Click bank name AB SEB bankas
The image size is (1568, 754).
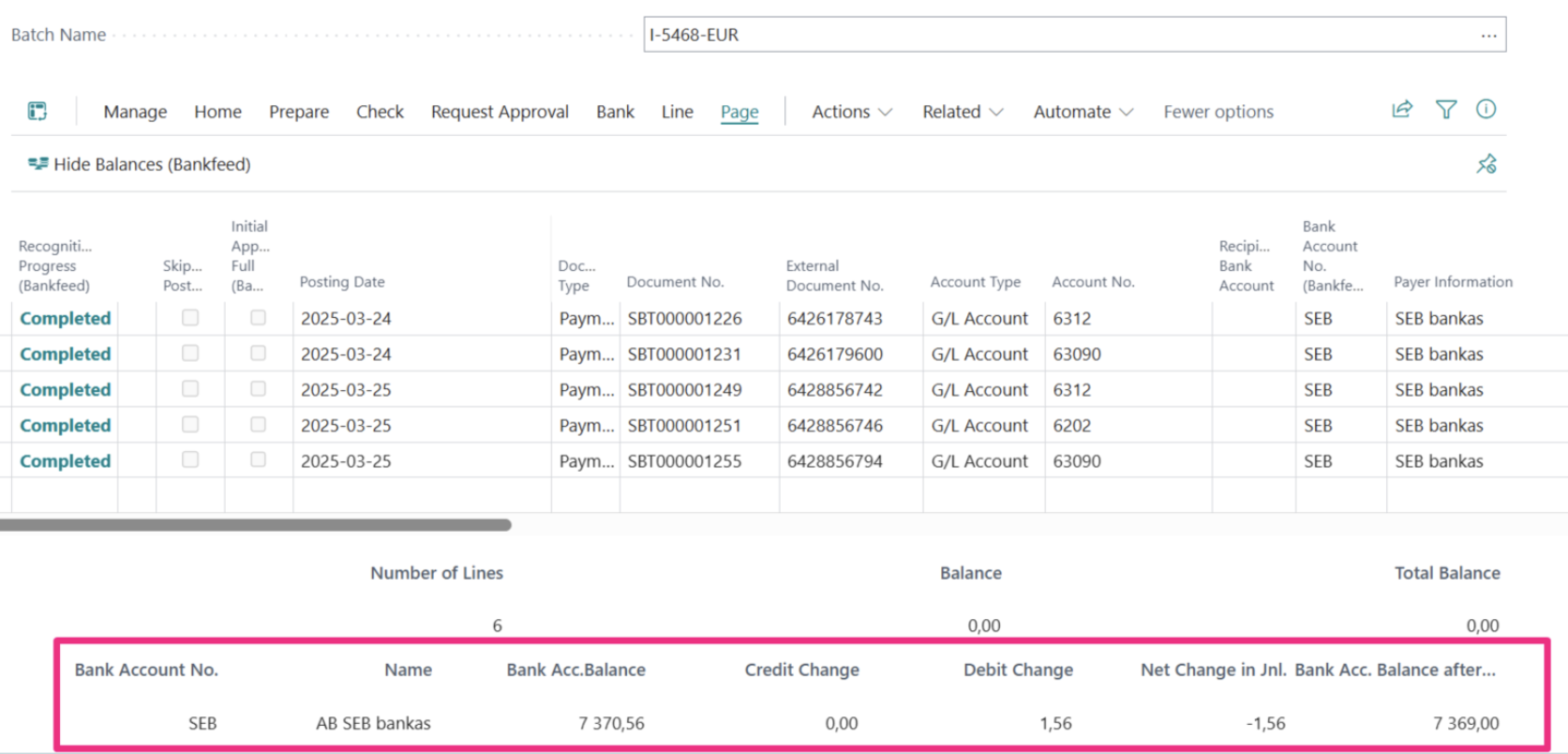point(373,723)
